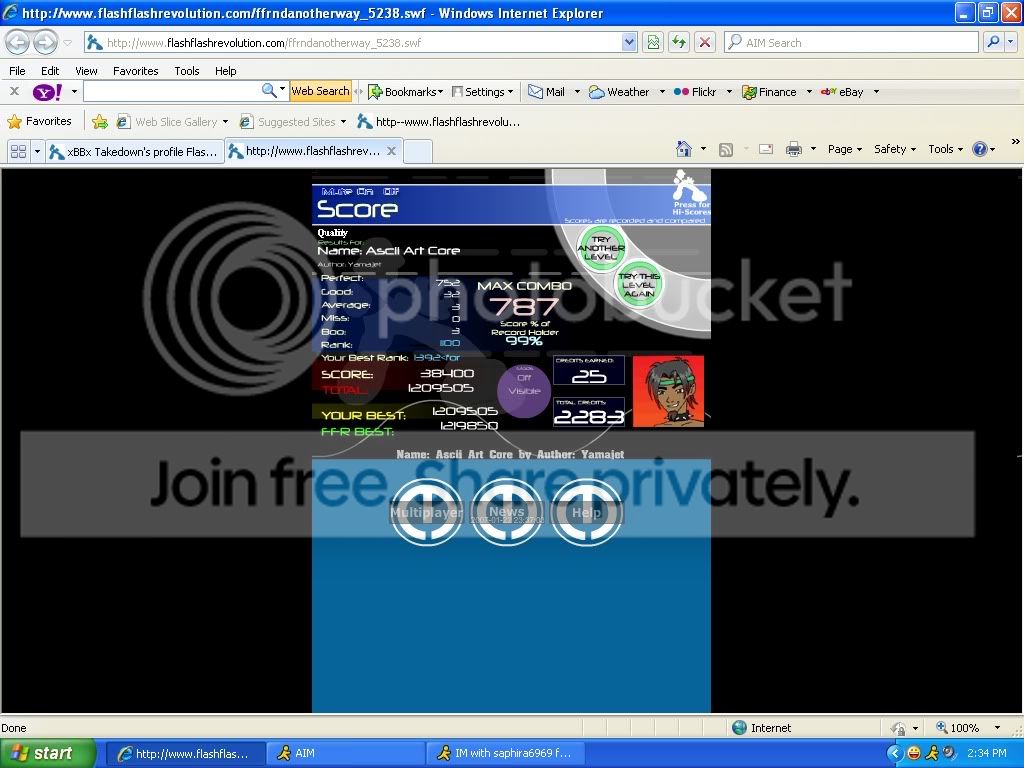Click the player avatar thumbnail
Viewport: 1024px width, 768px height.
click(668, 391)
